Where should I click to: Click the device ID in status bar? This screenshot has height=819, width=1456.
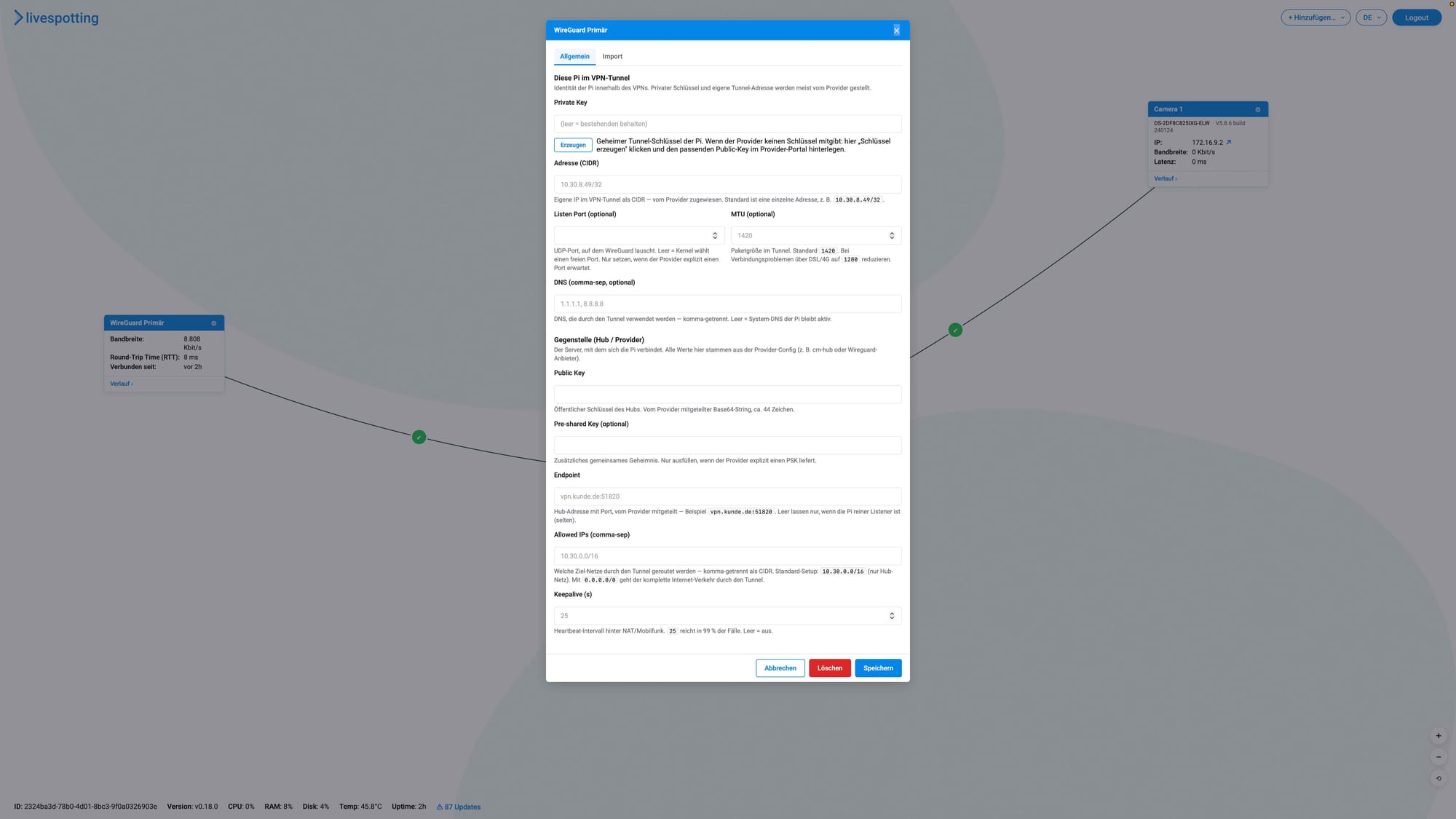(85, 807)
